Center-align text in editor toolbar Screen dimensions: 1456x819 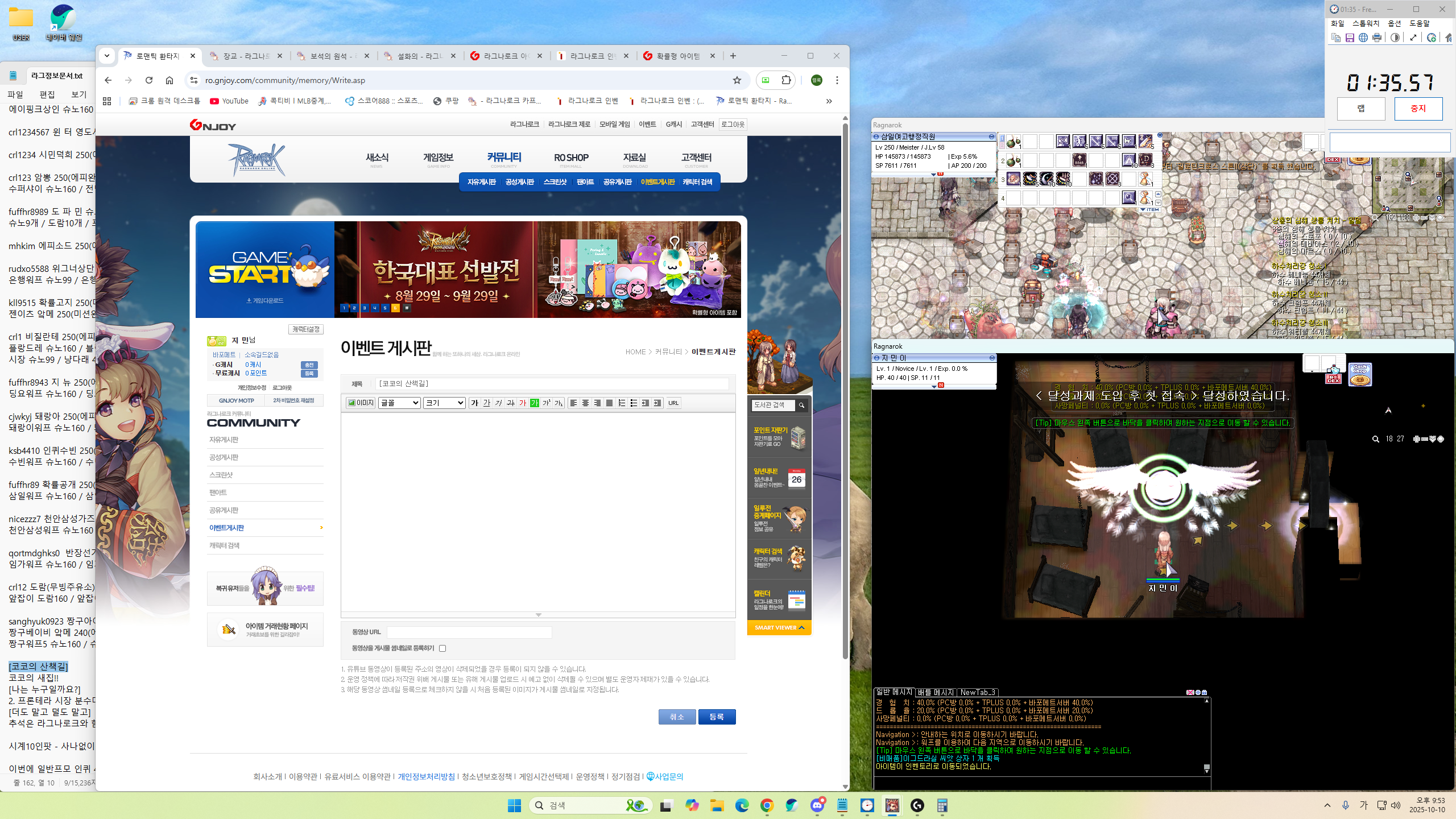[x=585, y=403]
